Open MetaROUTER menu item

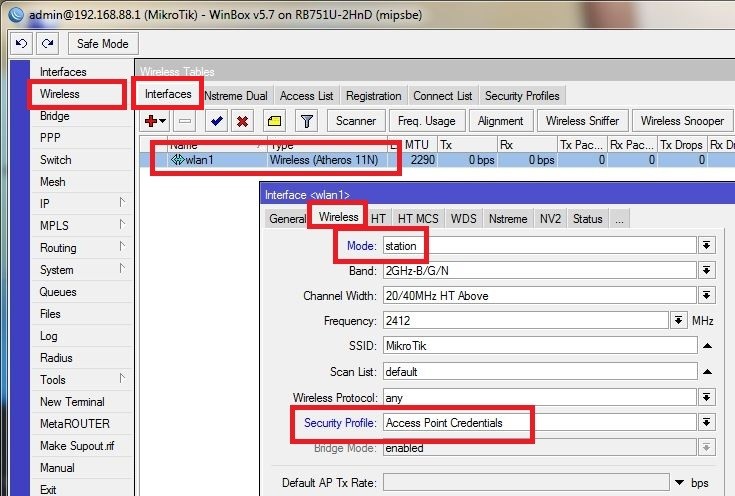coord(75,424)
